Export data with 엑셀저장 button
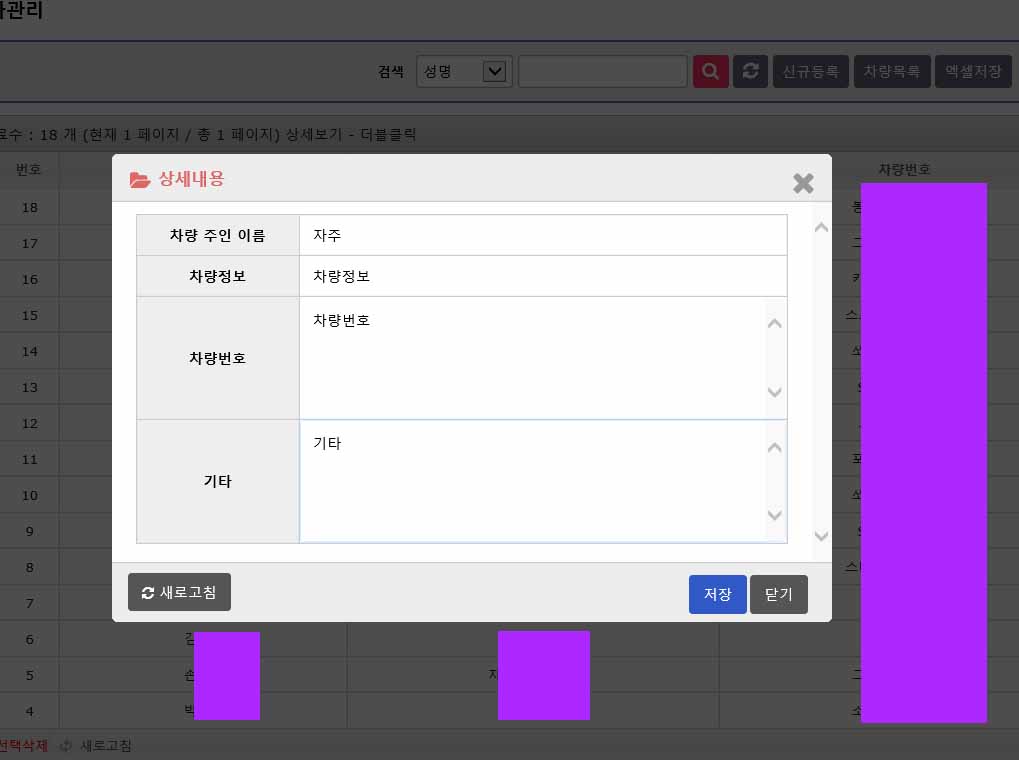Image resolution: width=1019 pixels, height=760 pixels. (973, 72)
